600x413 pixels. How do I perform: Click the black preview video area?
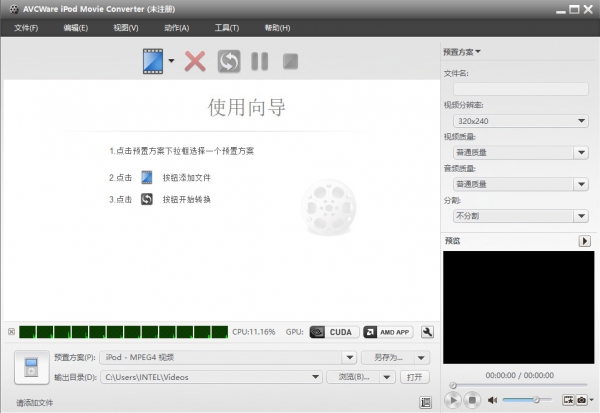(x=518, y=307)
